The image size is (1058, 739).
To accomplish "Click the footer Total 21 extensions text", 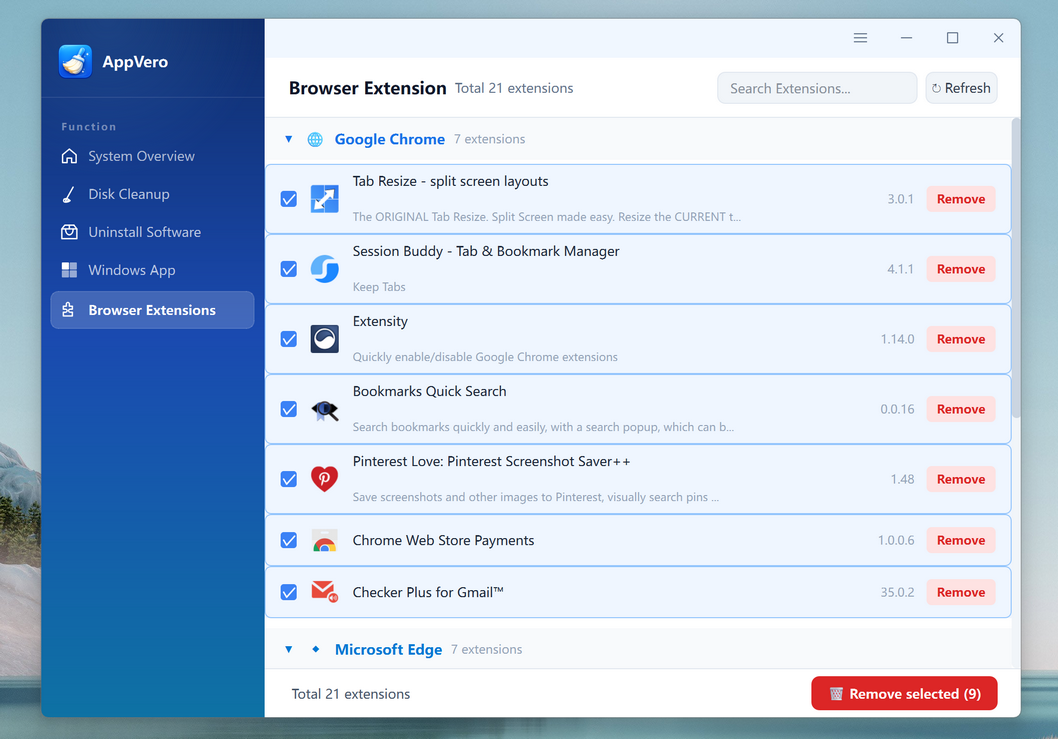I will pyautogui.click(x=350, y=694).
